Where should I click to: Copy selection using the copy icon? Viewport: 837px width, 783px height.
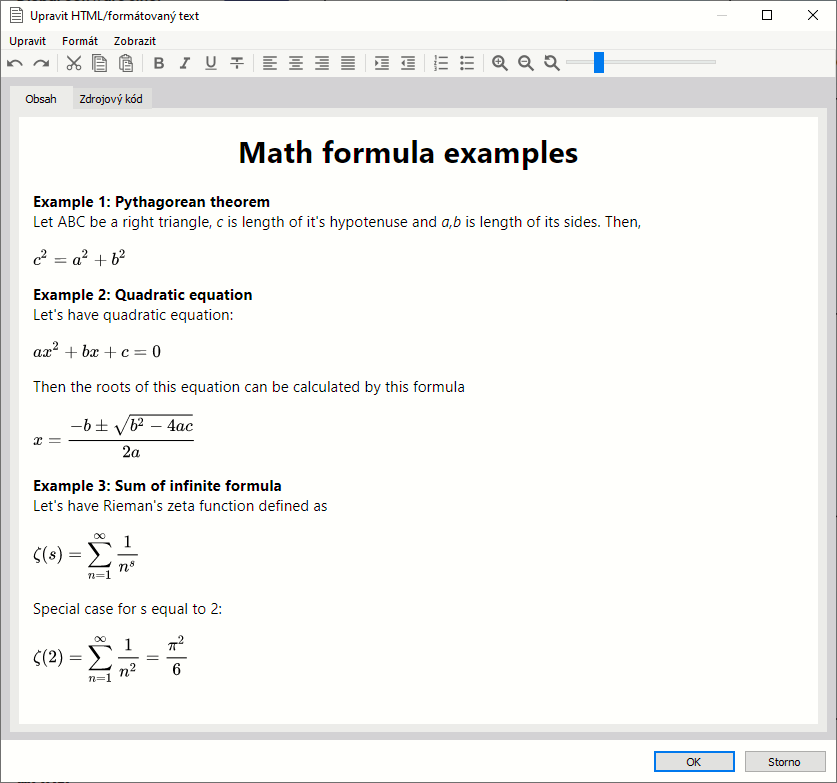point(99,63)
